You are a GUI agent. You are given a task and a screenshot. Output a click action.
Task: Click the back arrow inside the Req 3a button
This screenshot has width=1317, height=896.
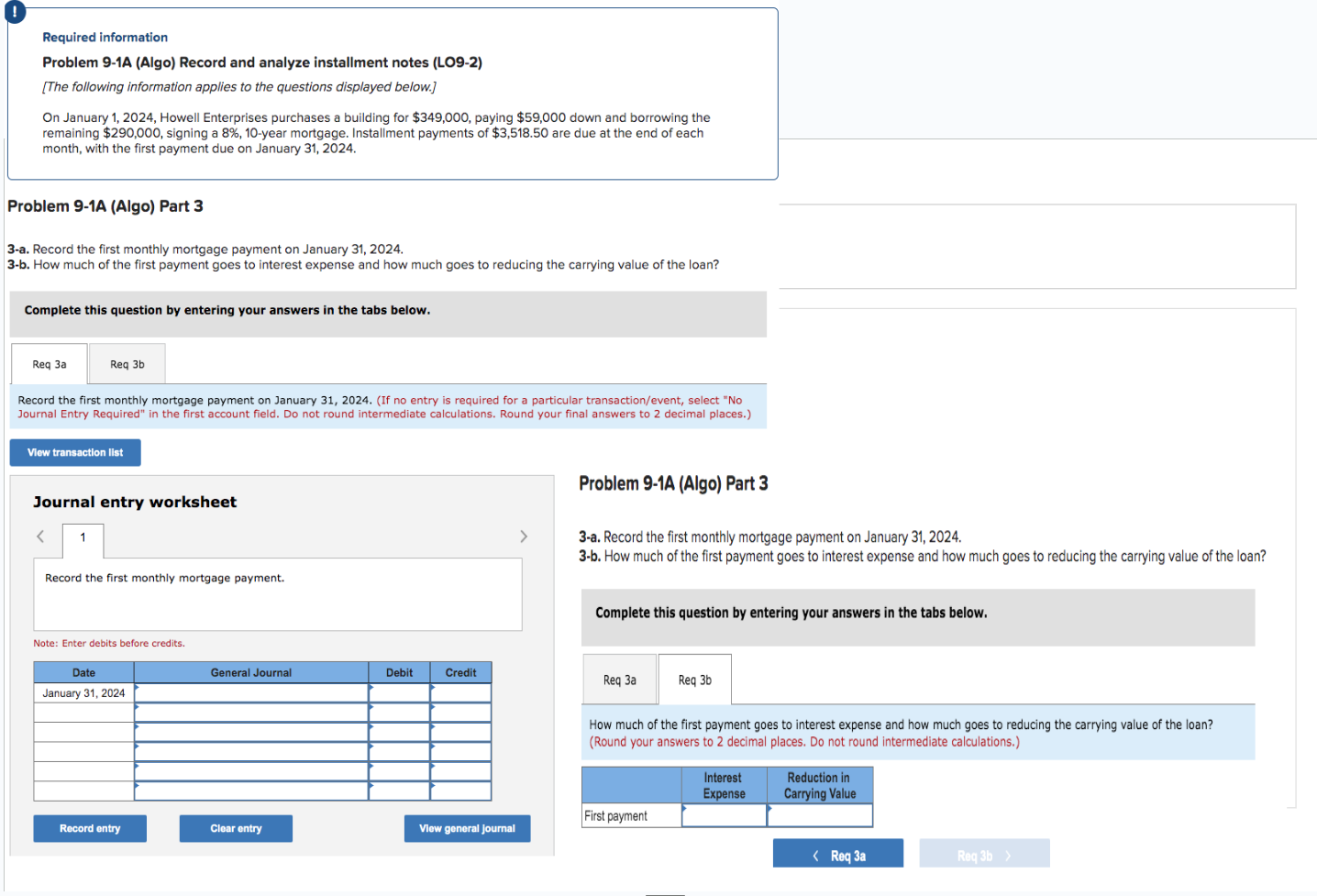815,853
